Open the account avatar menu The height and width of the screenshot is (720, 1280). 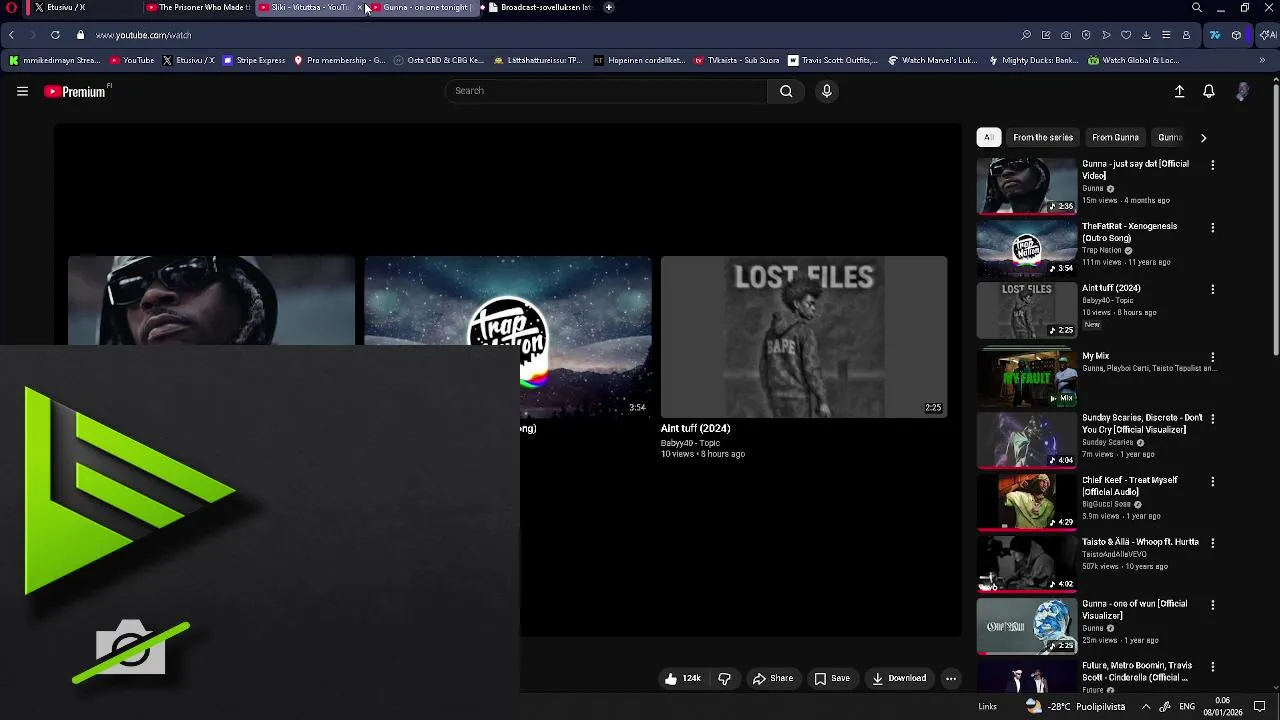pos(1242,91)
